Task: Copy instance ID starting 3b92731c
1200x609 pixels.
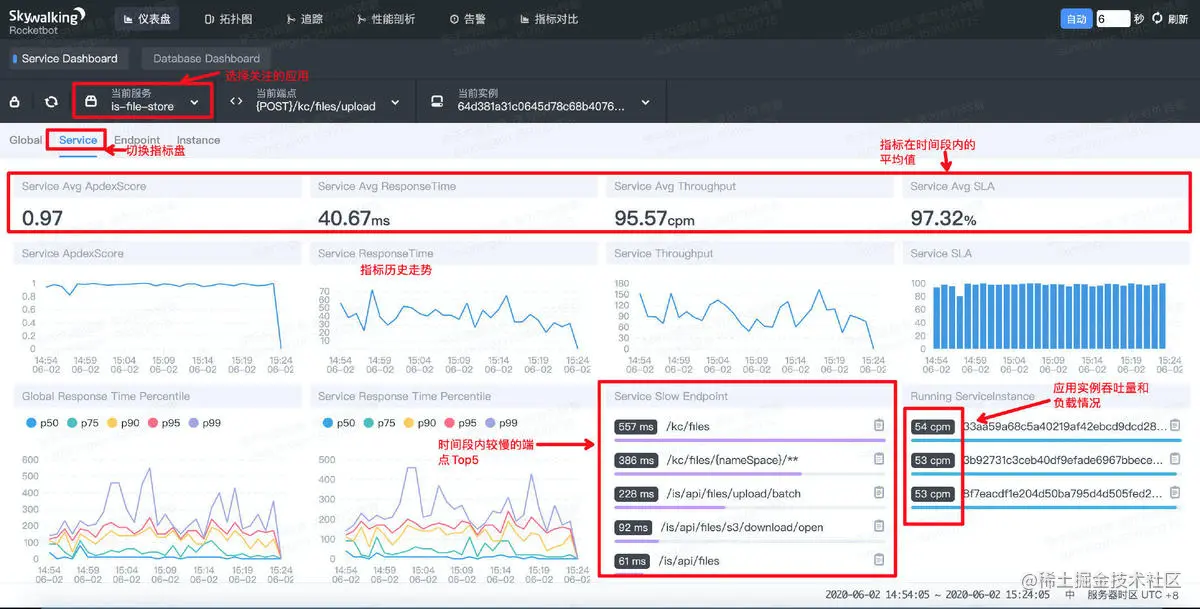Action: coord(1176,459)
